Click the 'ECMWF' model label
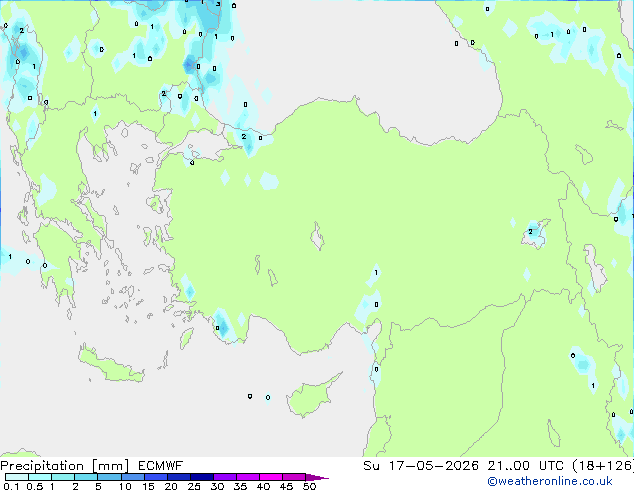 pyautogui.click(x=161, y=466)
